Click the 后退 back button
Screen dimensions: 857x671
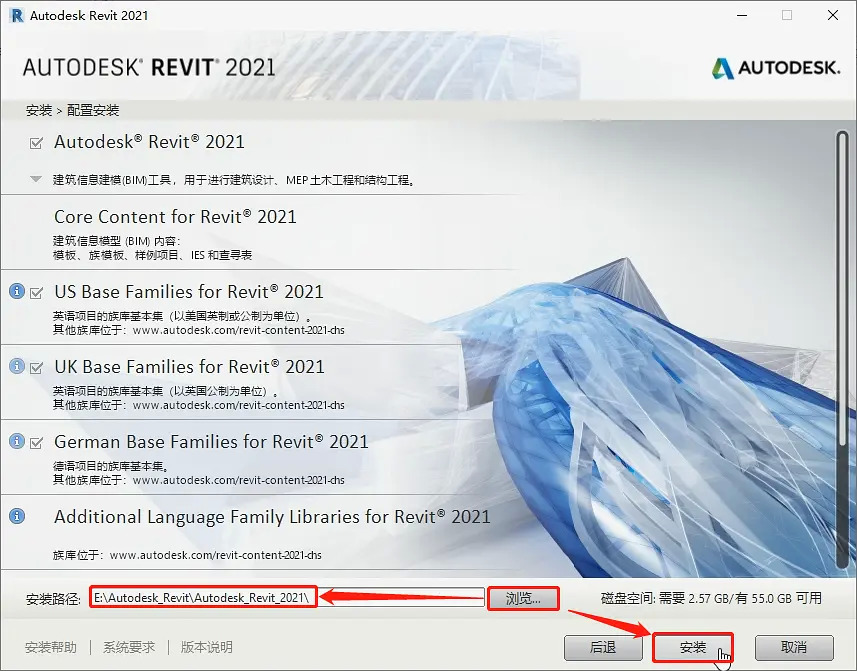[603, 647]
